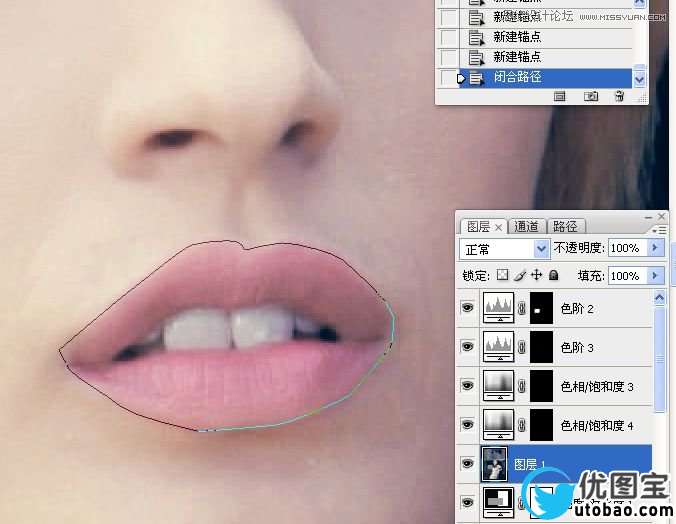Screen dimensions: 676x524
Task: Toggle visibility of 色相/饱和度 3
Action: point(467,385)
